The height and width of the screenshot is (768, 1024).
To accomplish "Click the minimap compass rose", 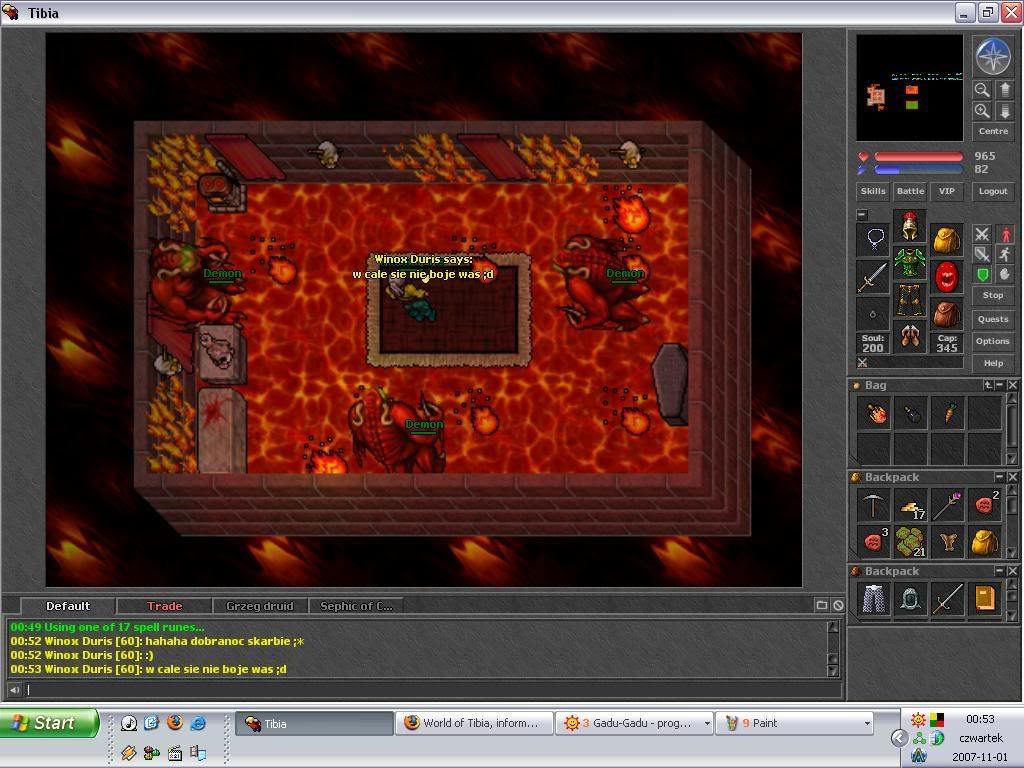I will [x=993, y=56].
